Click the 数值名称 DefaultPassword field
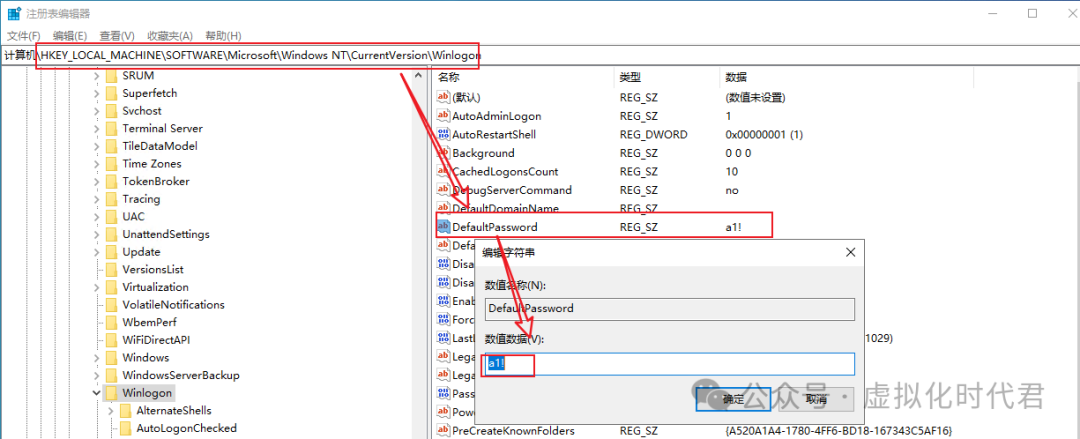 (x=669, y=309)
